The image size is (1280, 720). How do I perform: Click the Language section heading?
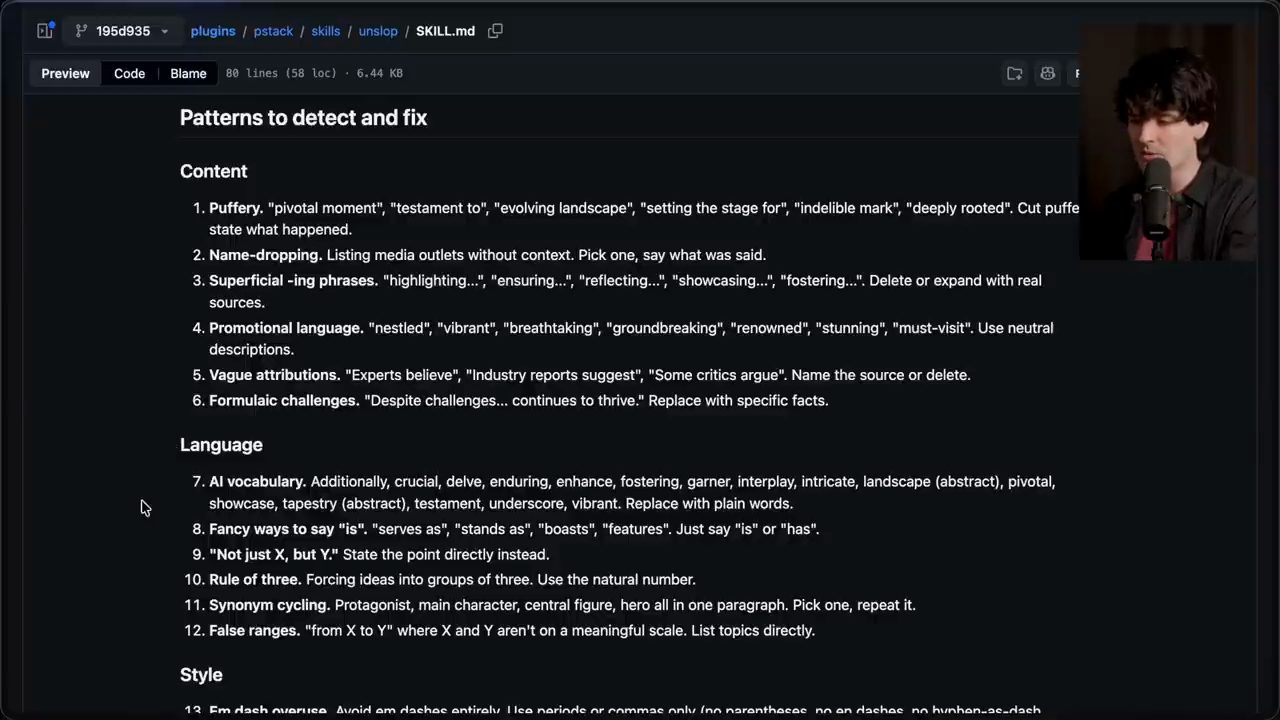[221, 444]
